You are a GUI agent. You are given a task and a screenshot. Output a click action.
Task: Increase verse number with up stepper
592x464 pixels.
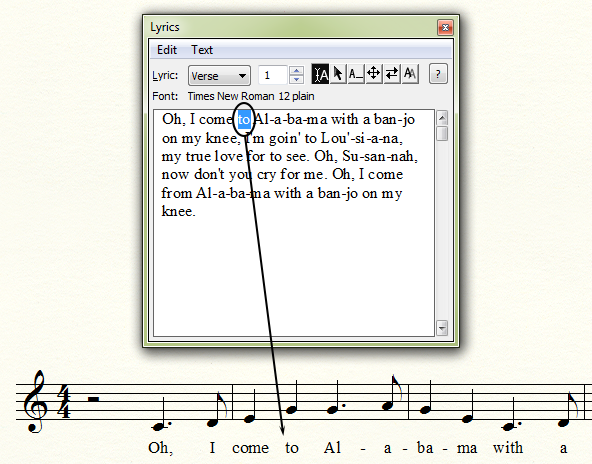pos(296,71)
